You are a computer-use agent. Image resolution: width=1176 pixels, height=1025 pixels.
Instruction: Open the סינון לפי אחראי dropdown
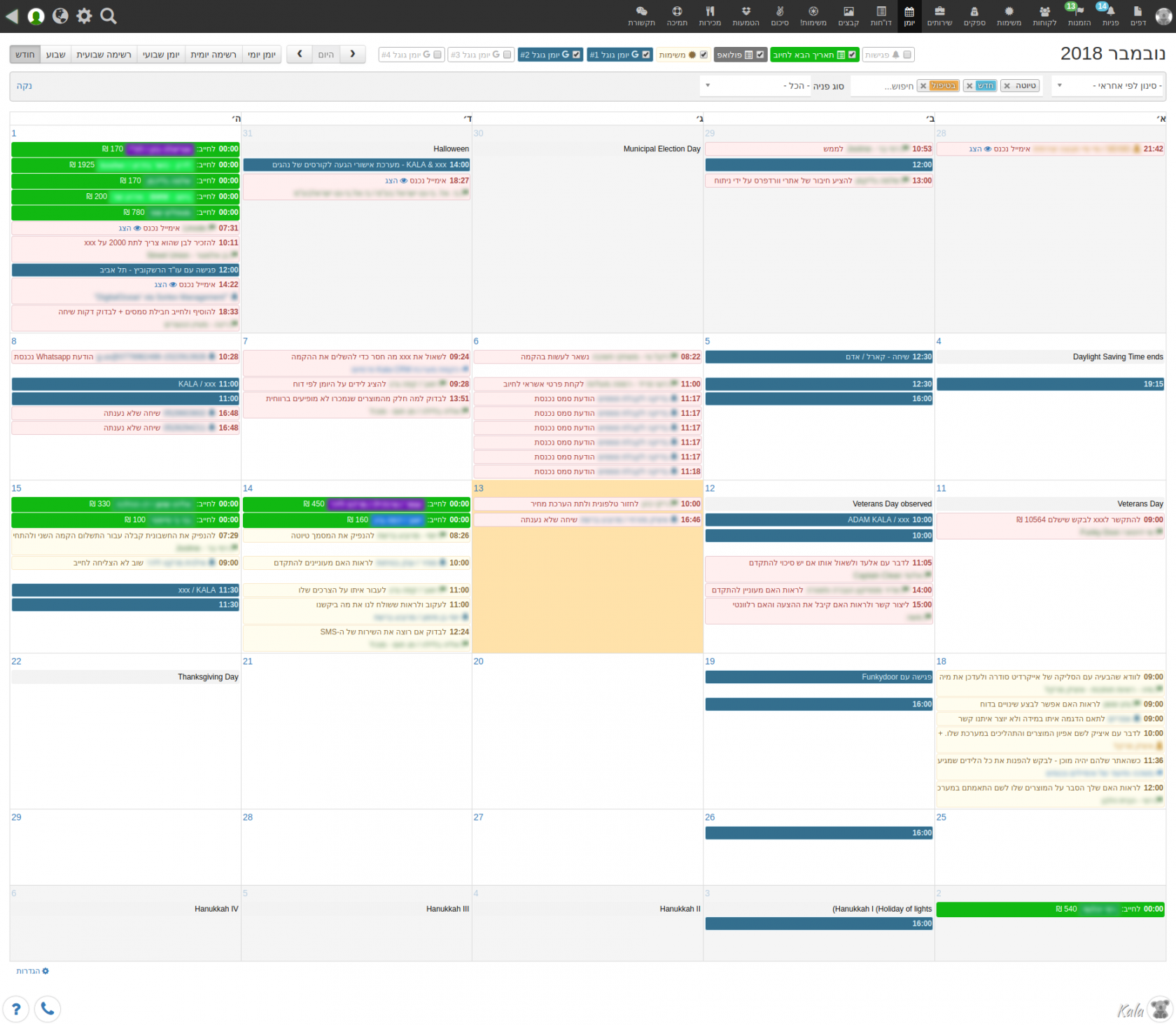coord(1108,85)
